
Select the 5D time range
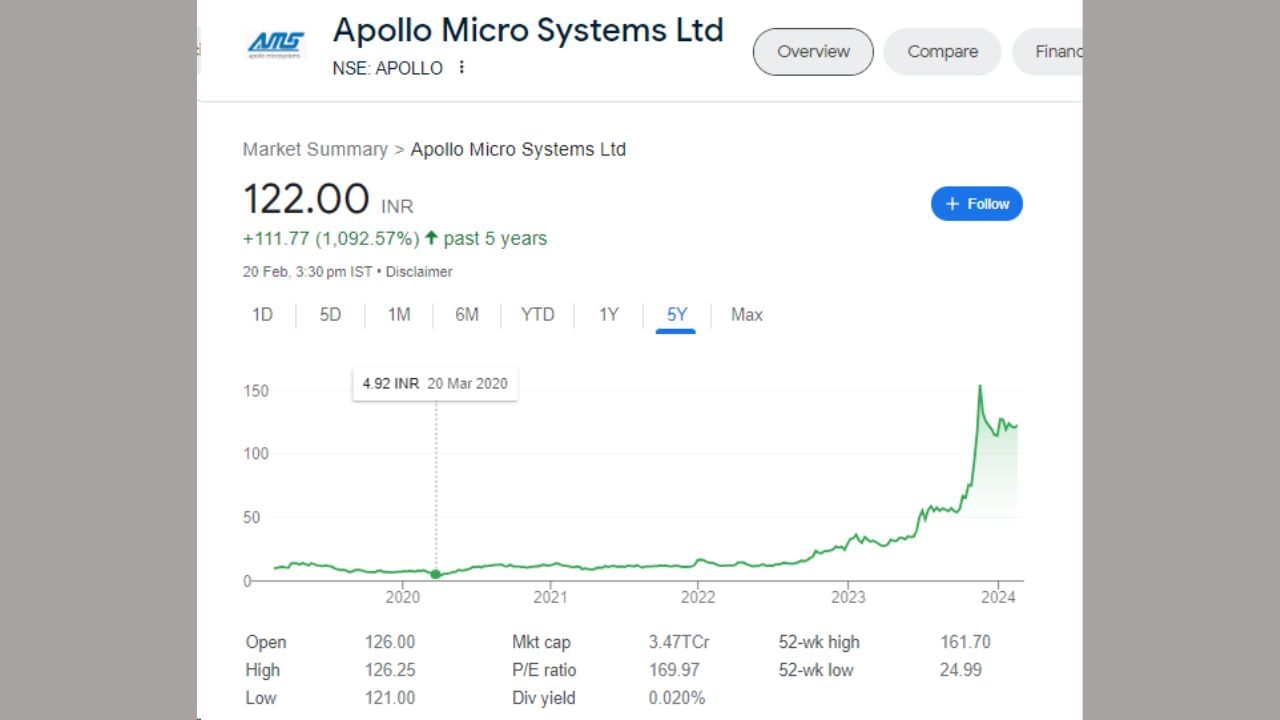click(330, 315)
